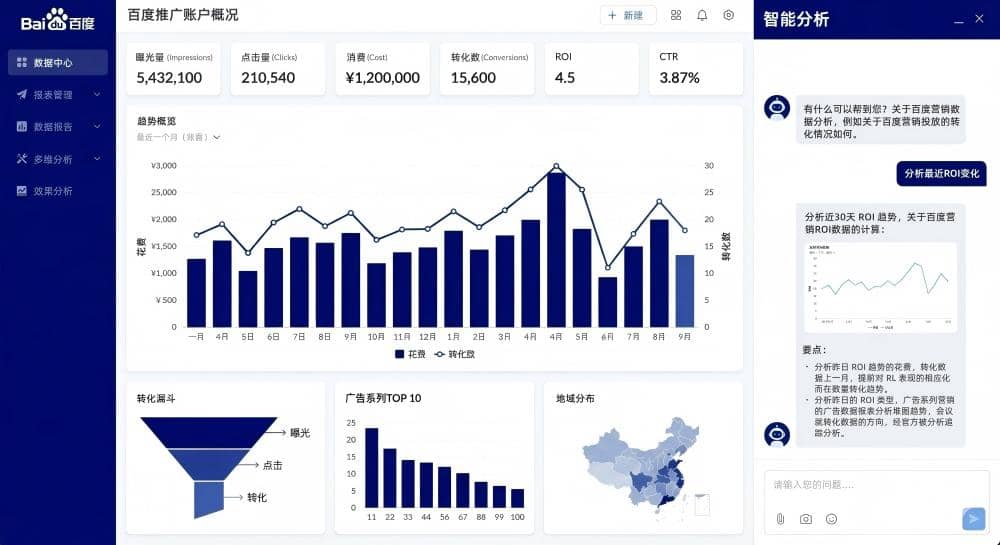Toggle the 转化数 legend series
This screenshot has width=1000, height=545.
click(455, 354)
